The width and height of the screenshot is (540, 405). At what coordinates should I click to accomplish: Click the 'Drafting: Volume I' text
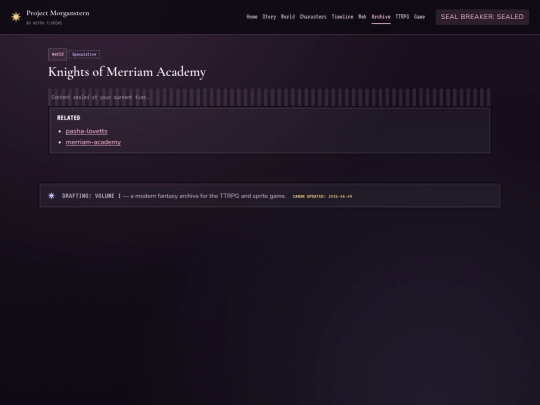(92, 196)
